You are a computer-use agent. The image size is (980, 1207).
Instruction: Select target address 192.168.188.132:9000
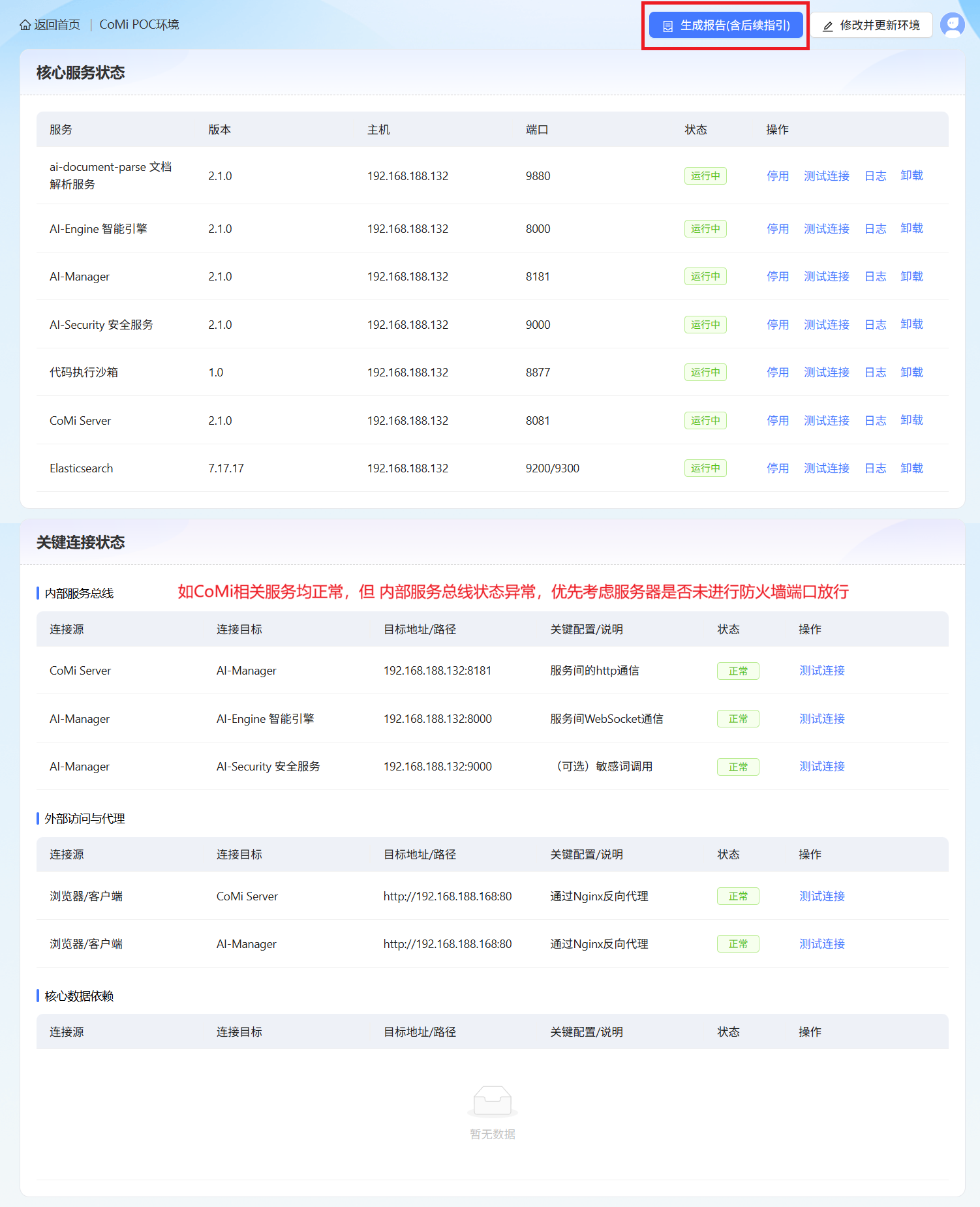click(x=437, y=767)
